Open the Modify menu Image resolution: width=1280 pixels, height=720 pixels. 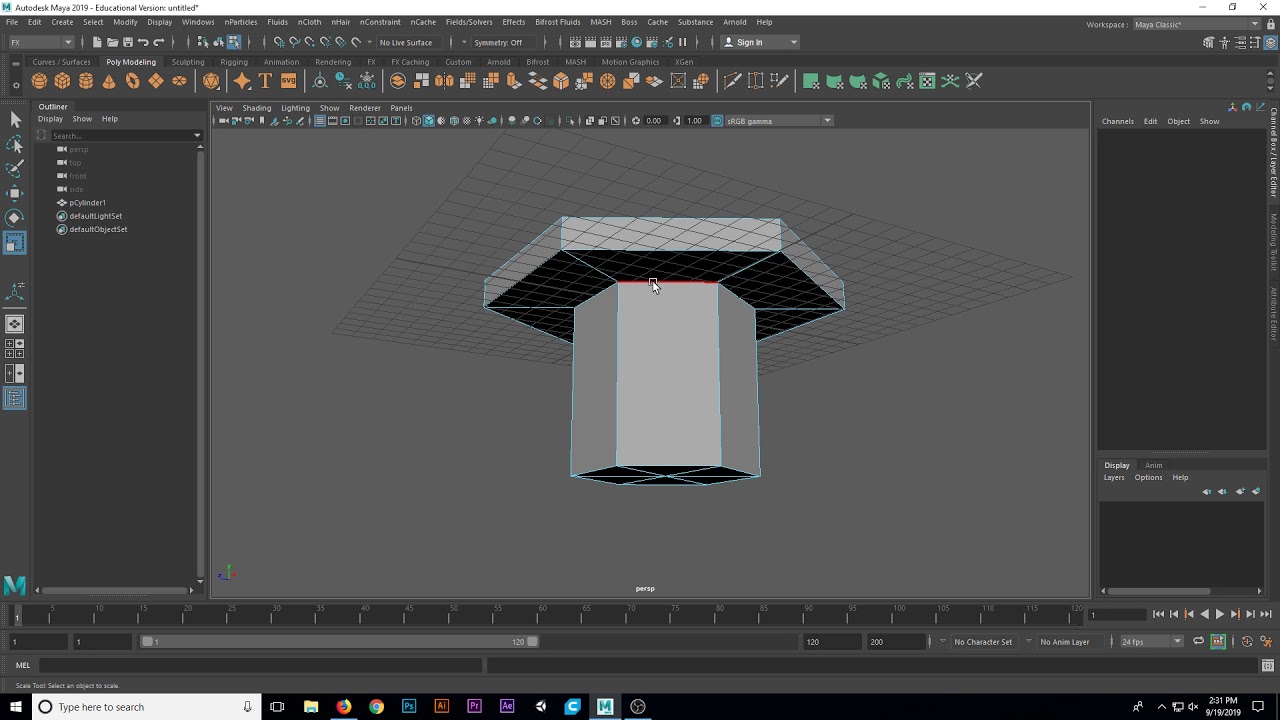[x=125, y=22]
